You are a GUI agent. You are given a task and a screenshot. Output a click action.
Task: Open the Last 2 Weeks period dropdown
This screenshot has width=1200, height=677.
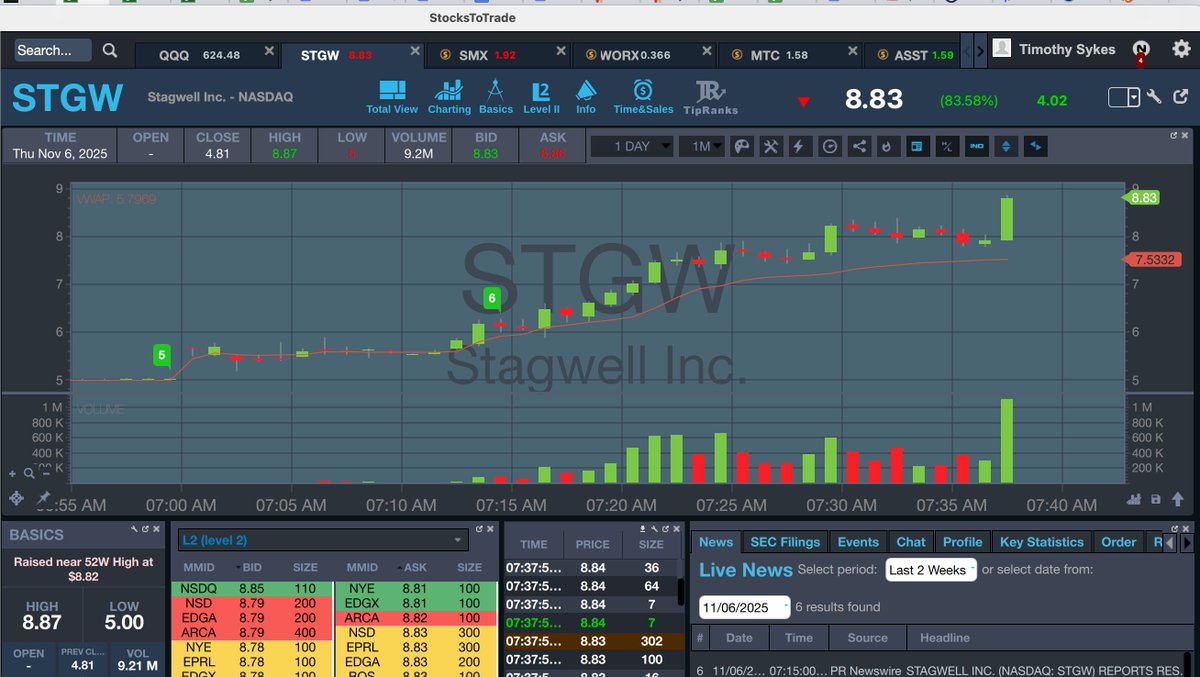[931, 570]
